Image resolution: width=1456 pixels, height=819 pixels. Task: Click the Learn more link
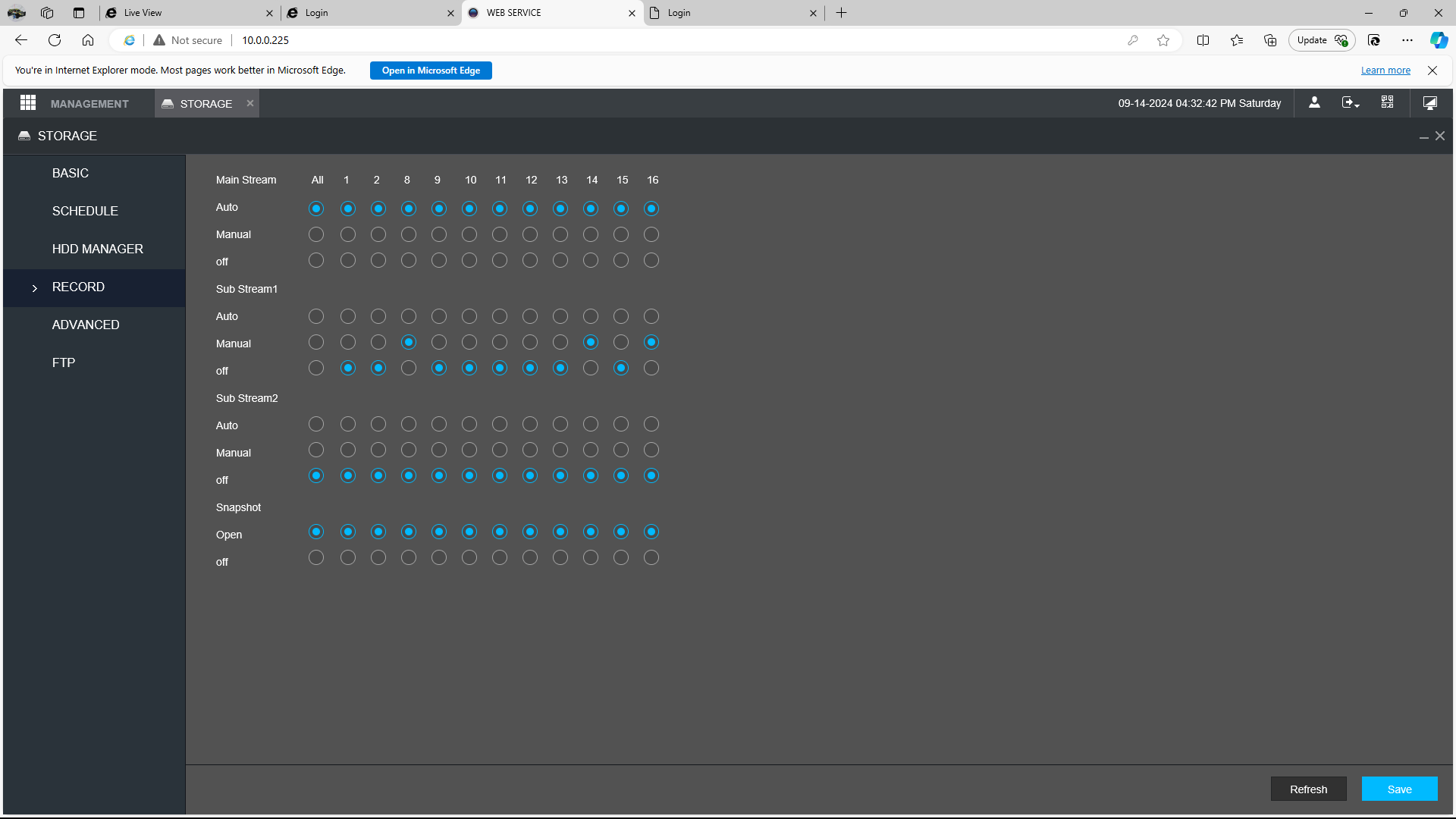coord(1385,71)
